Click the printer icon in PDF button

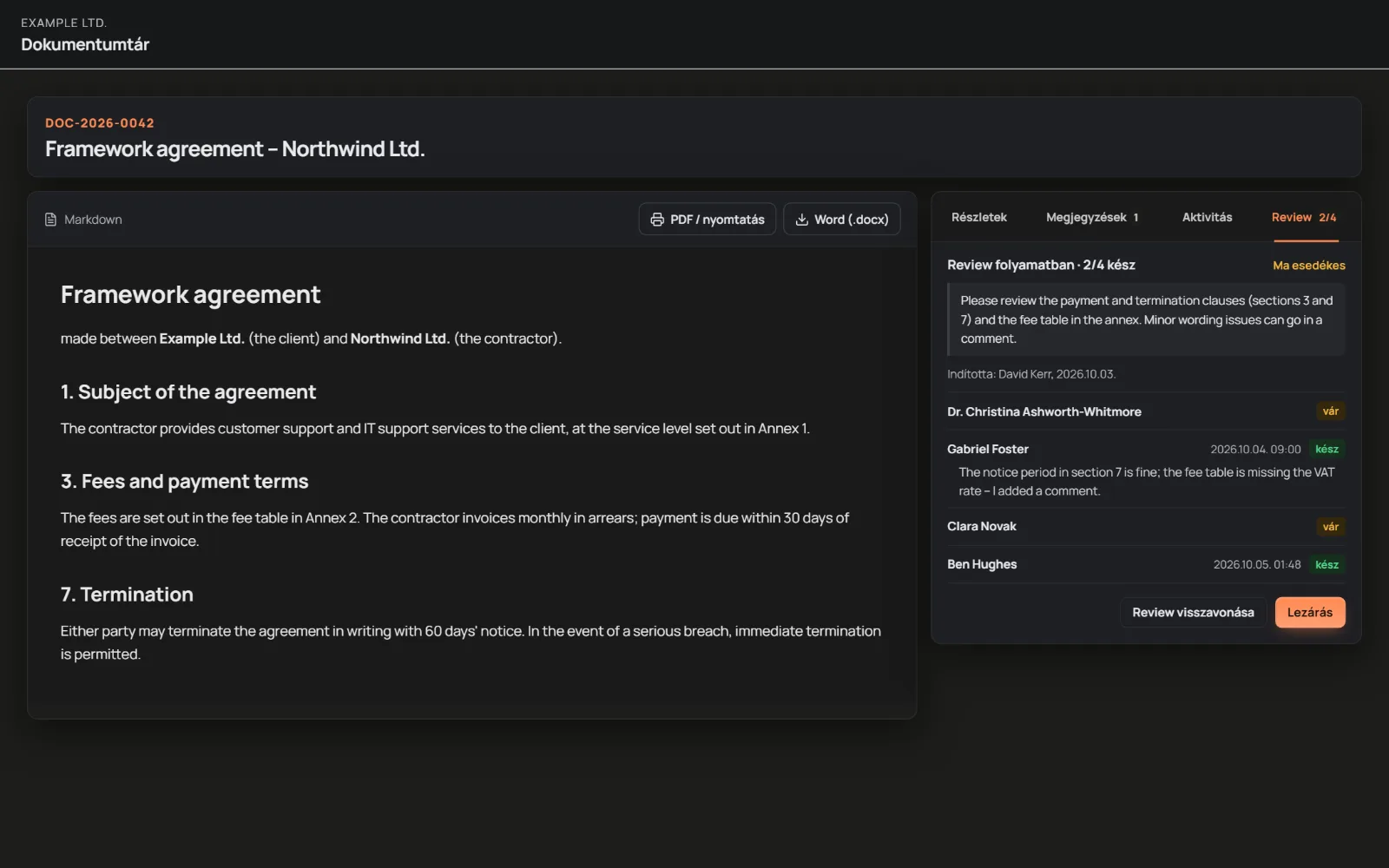point(657,220)
